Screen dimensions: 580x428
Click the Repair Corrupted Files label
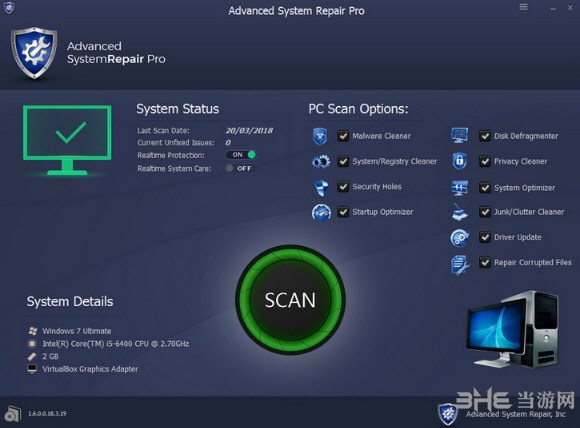(533, 262)
